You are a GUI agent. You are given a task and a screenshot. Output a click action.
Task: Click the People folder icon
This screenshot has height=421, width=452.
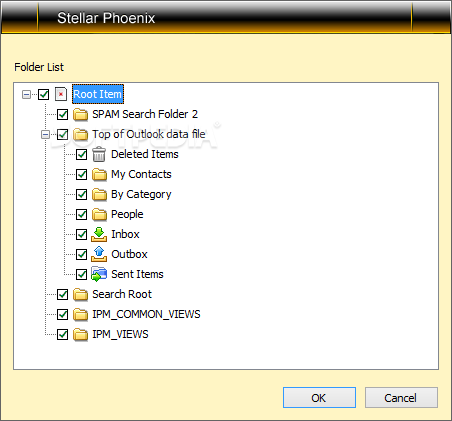[x=99, y=214]
